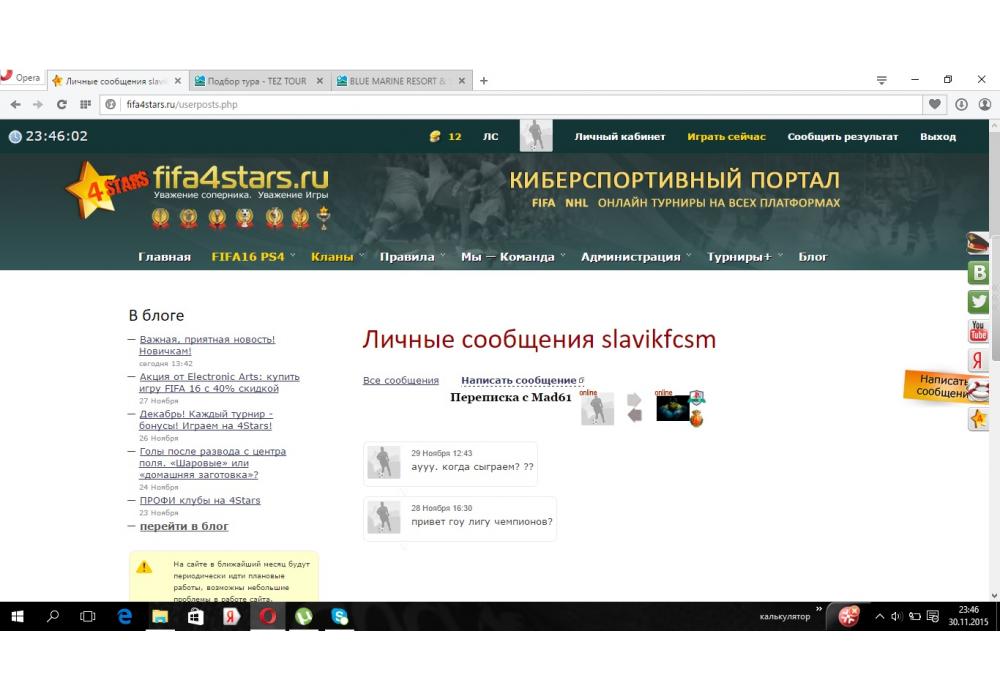This screenshot has width=1000, height=700.
Task: Open Mad61 avatar thumbnail
Action: coord(673,408)
